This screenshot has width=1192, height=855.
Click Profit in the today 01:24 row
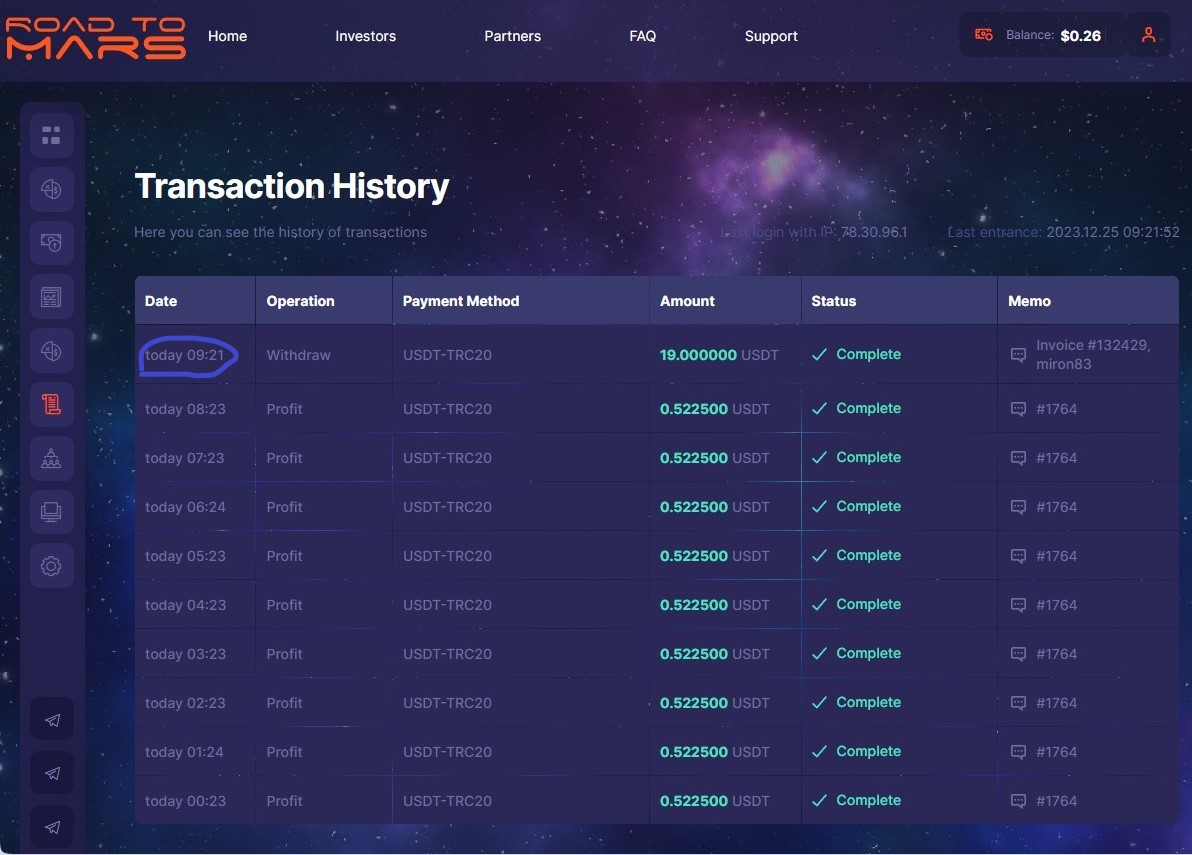(284, 752)
